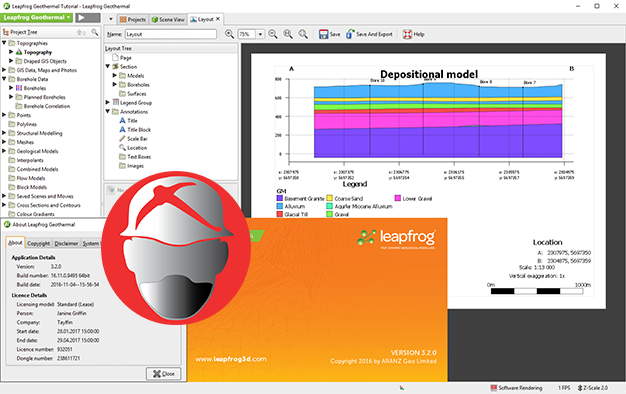Expand Boreholes in Layout Tree
The image size is (626, 394).
[115, 84]
